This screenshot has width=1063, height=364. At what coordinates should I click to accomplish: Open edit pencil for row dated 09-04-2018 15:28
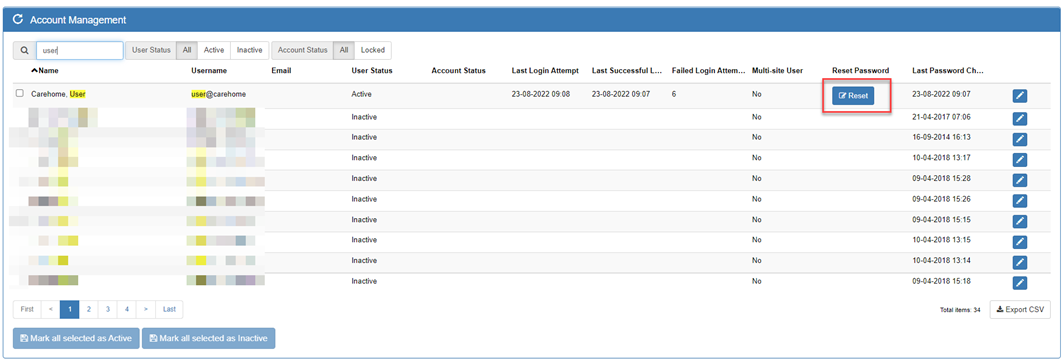pos(1020,180)
